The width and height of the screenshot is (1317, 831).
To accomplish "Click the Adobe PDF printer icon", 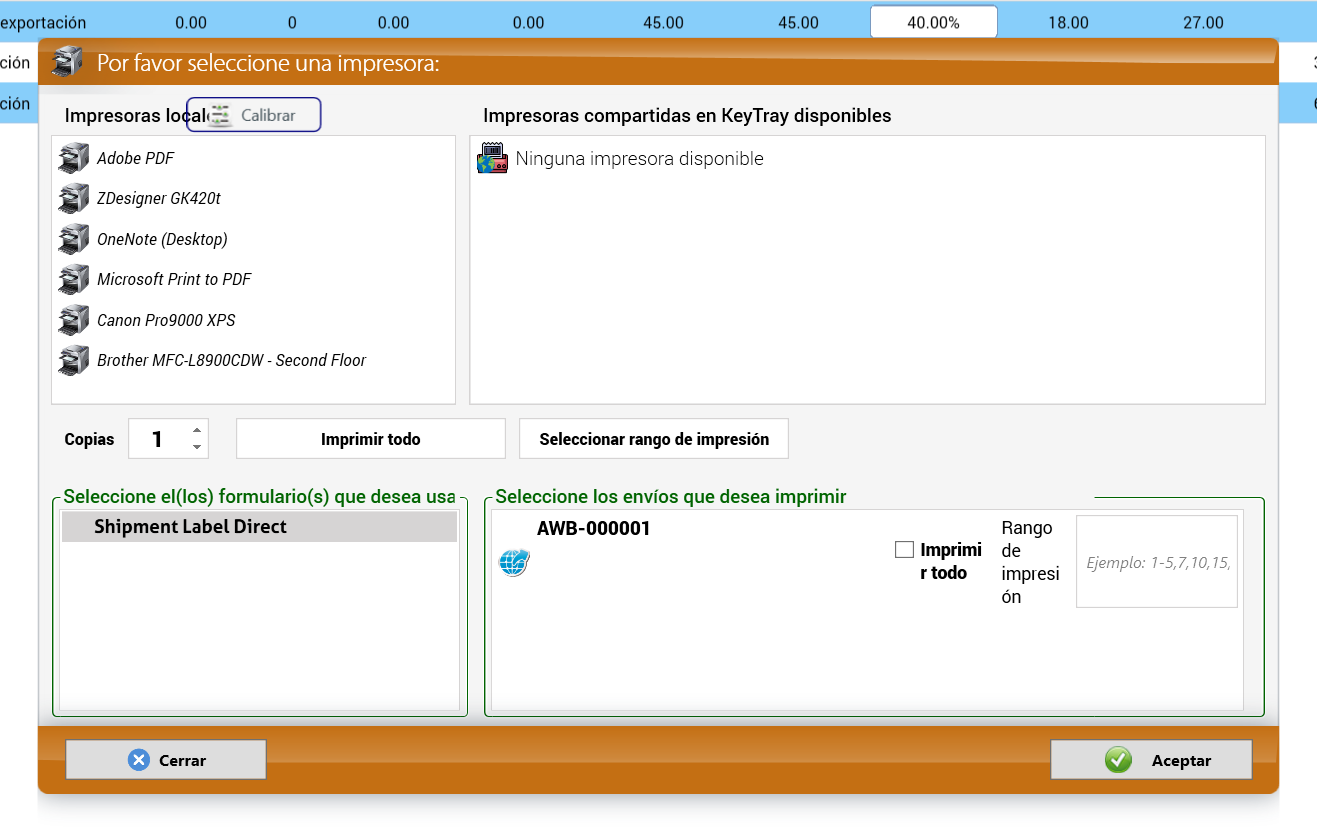I will (x=74, y=158).
